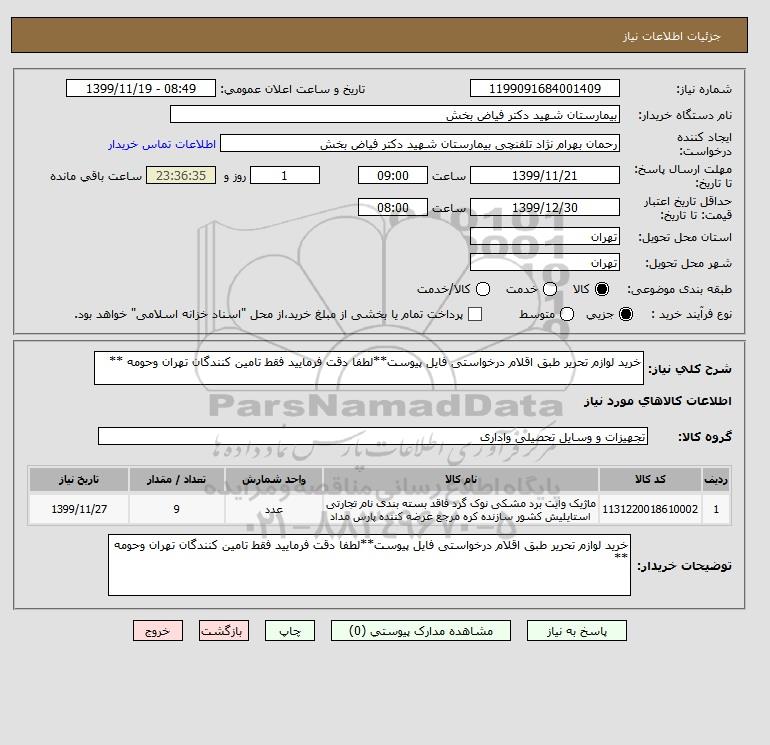Click the ساعت باقی مانده label

[96, 176]
